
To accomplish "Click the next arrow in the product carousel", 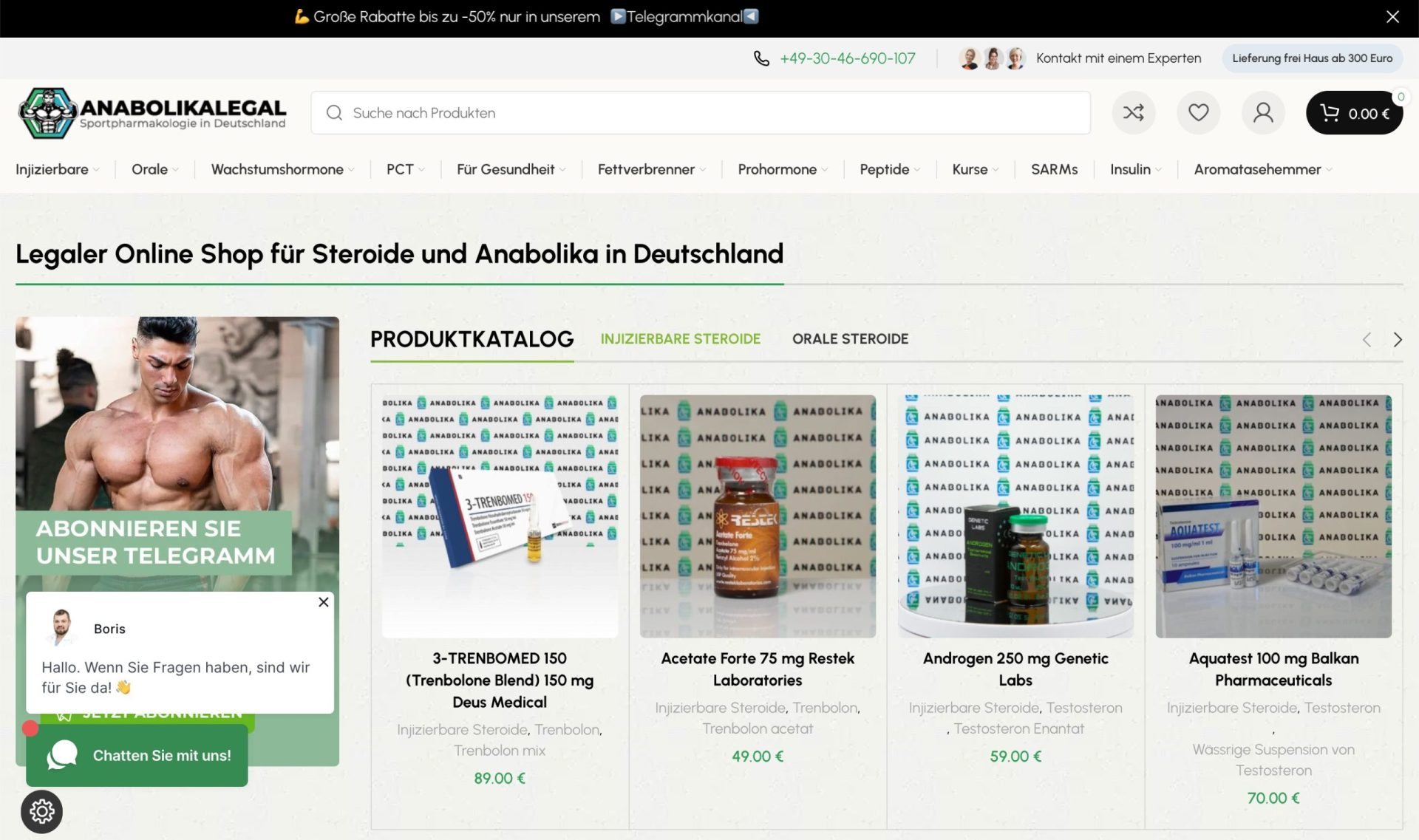I will pyautogui.click(x=1398, y=339).
